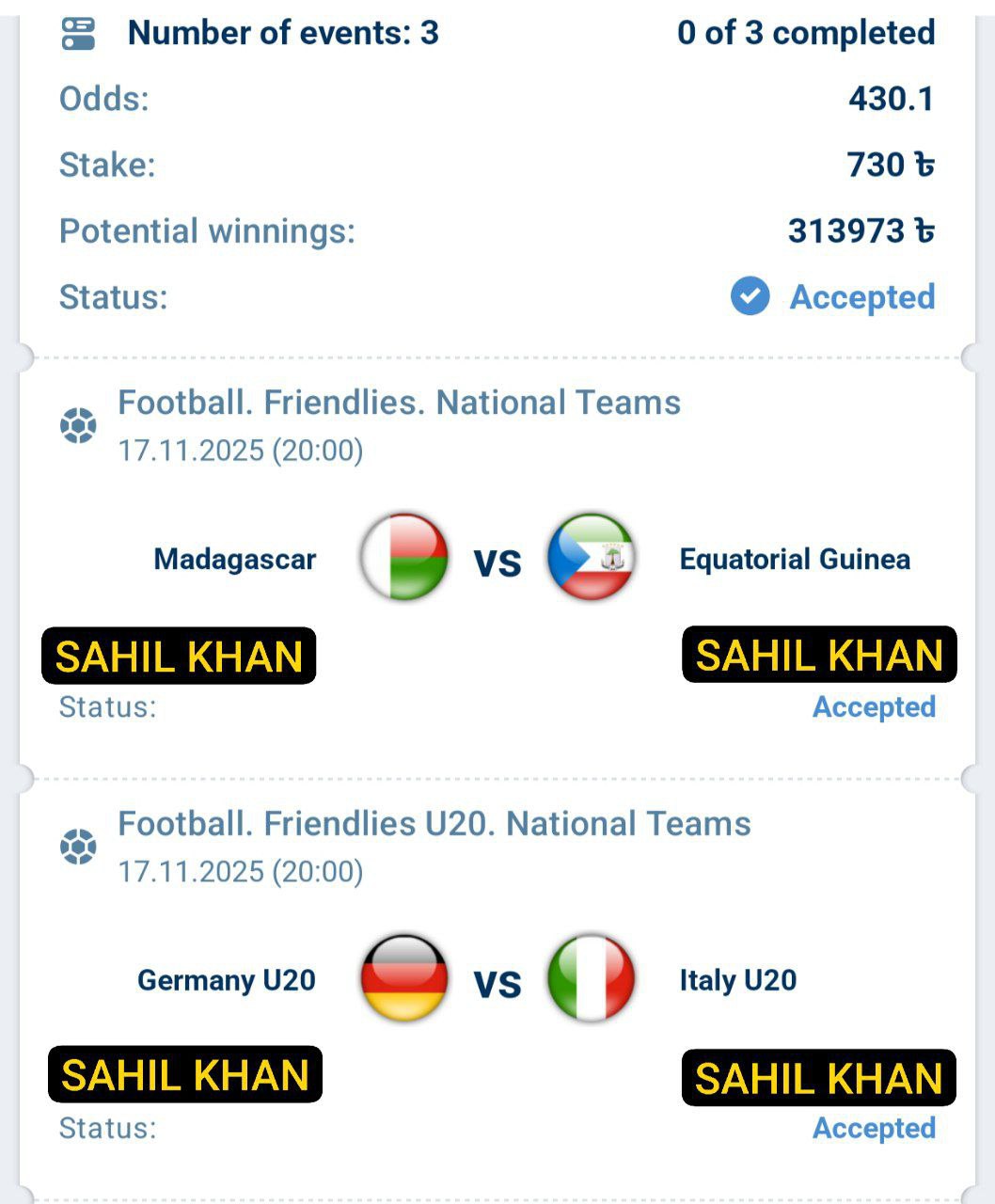Tap the Stake amount 730
This screenshot has width=995, height=1204.
coord(890,165)
